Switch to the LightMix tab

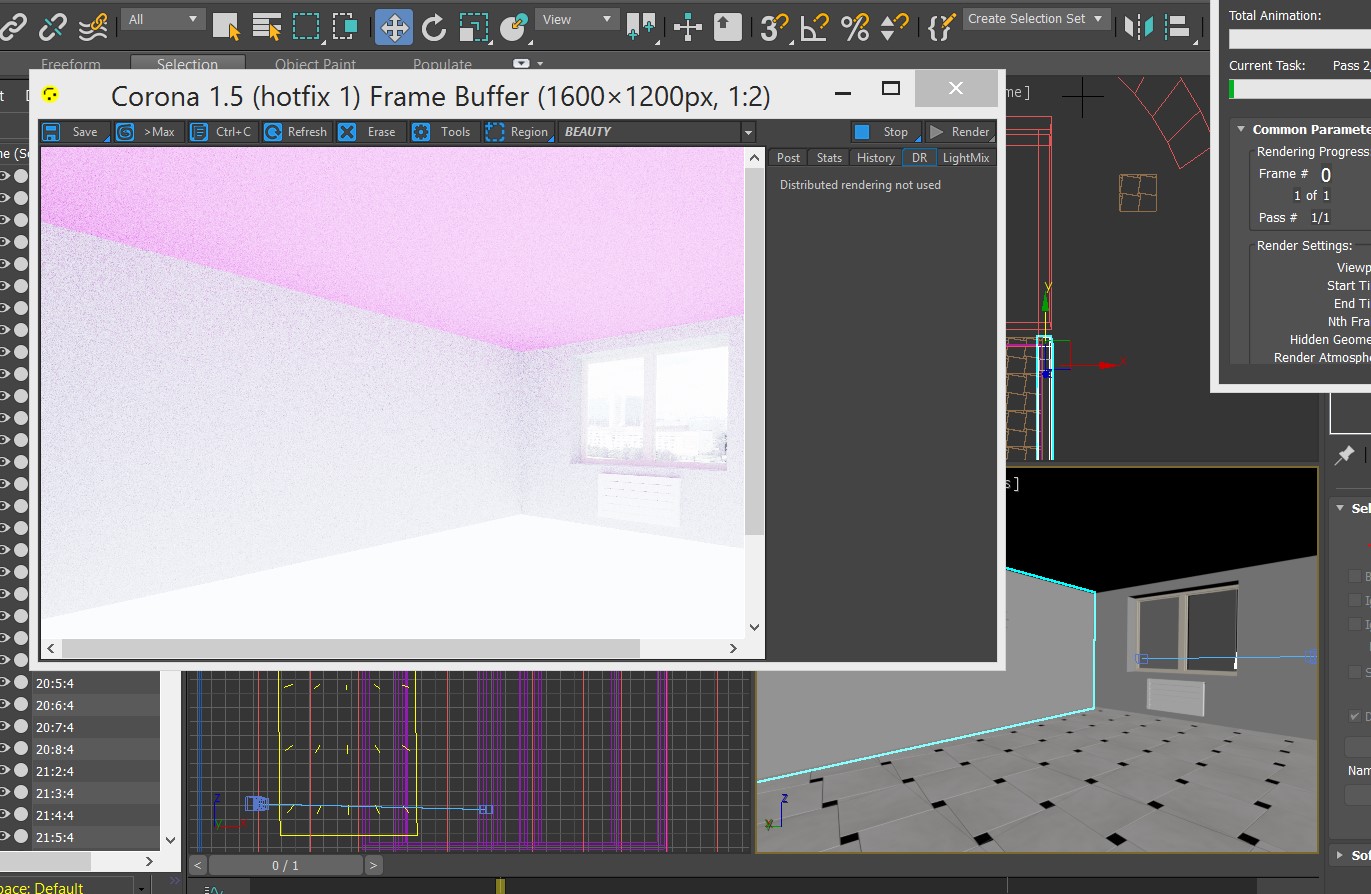click(965, 158)
